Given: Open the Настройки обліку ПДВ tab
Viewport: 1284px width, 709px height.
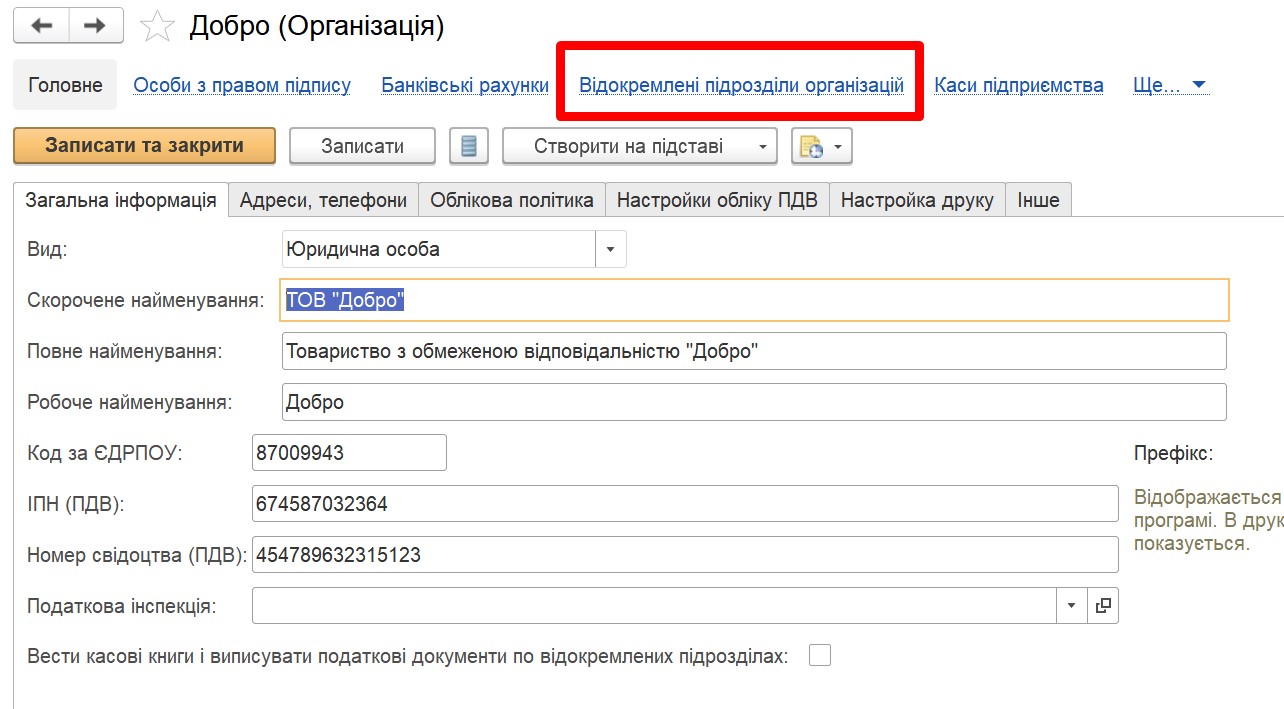Looking at the screenshot, I should click(717, 200).
